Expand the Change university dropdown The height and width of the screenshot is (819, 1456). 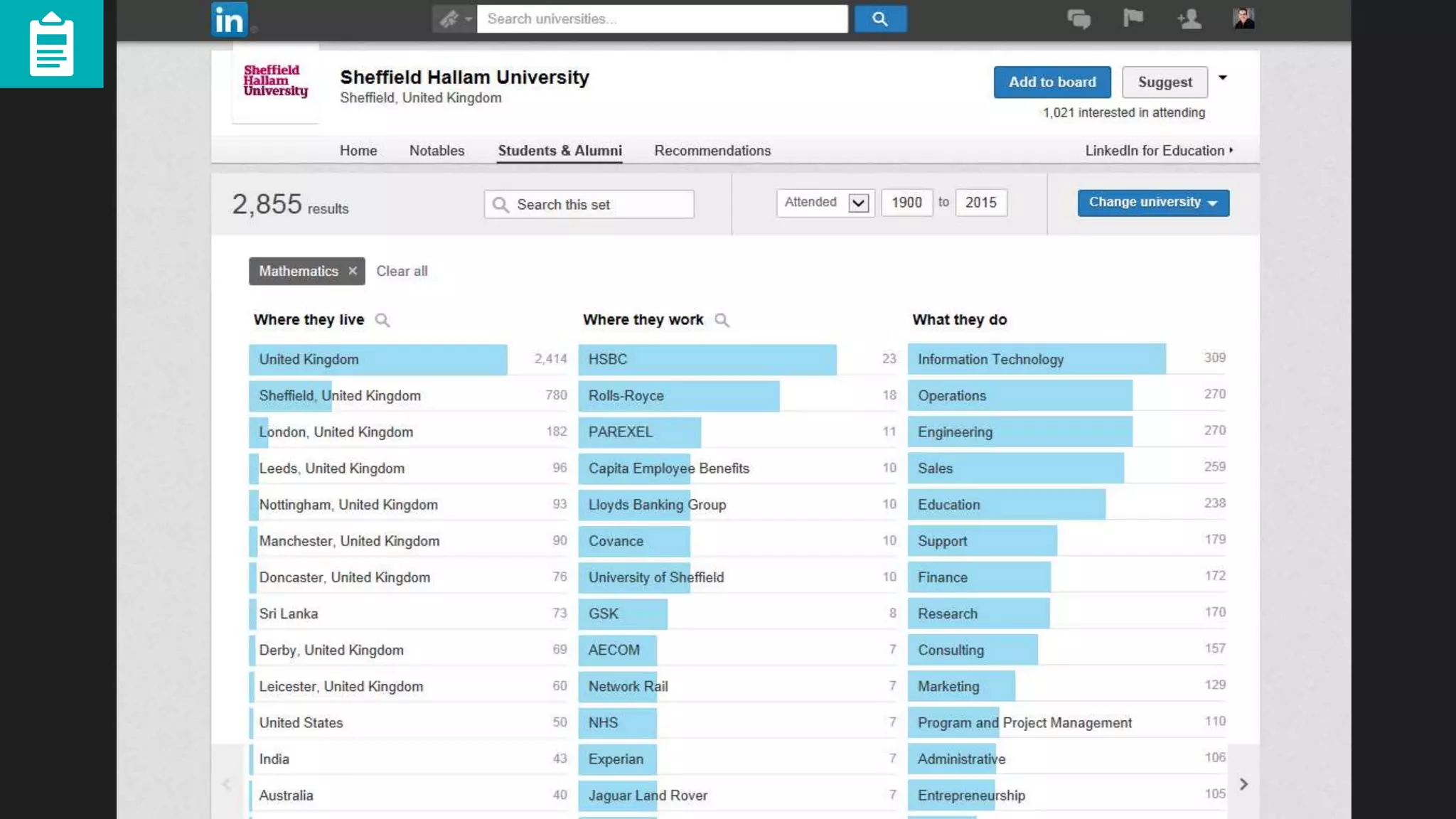[x=1152, y=203]
